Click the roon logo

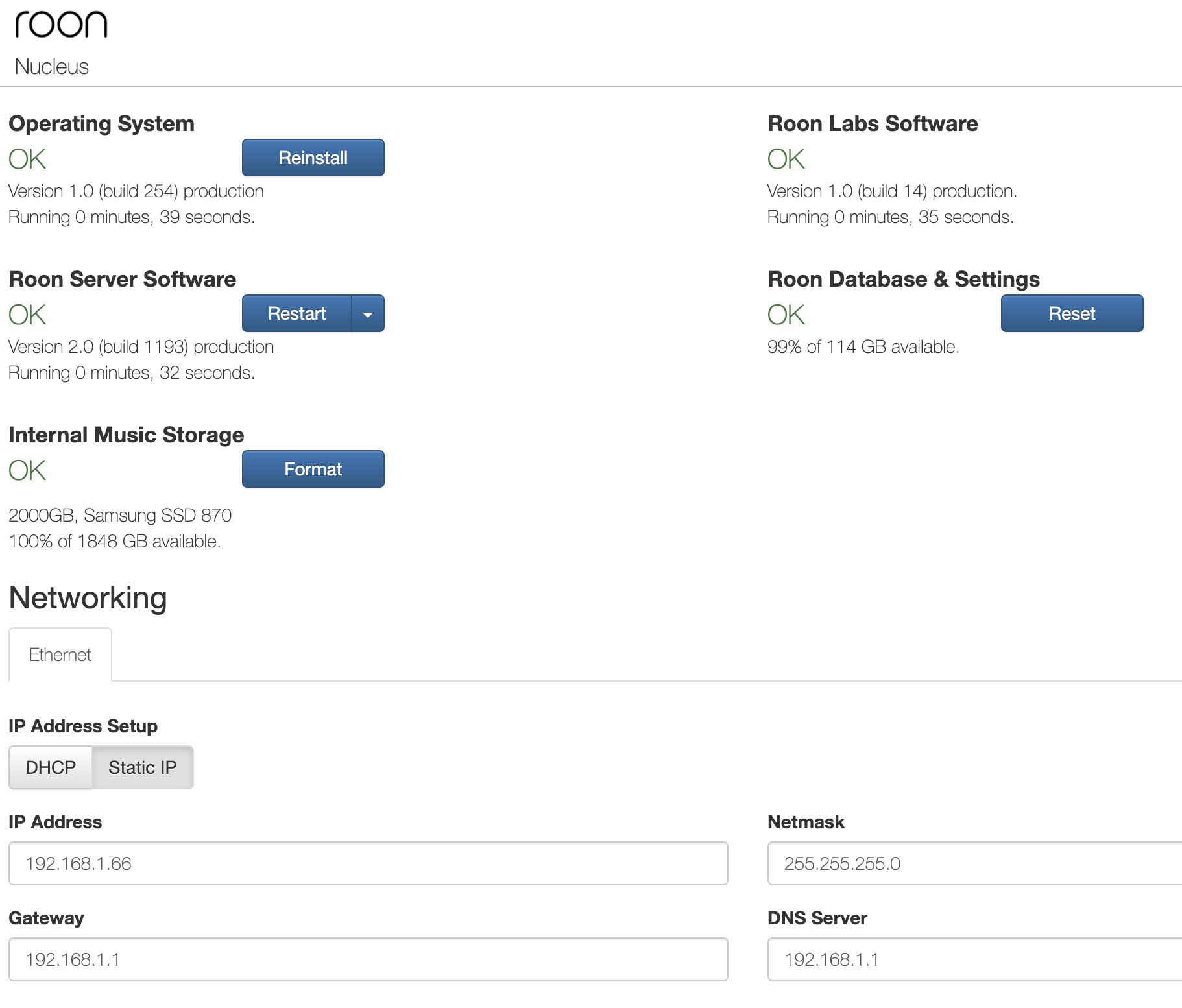(x=61, y=25)
